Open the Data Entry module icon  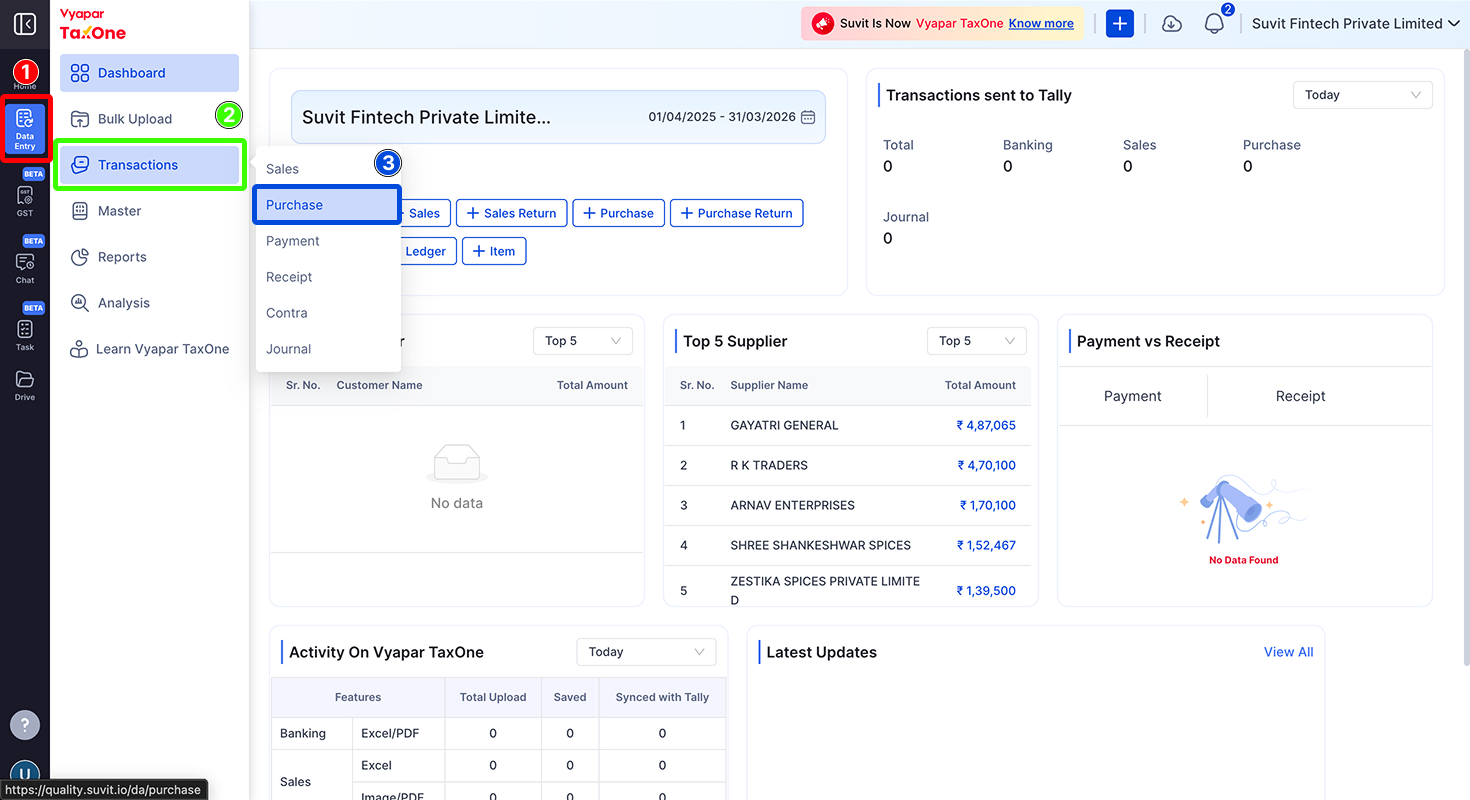point(25,130)
